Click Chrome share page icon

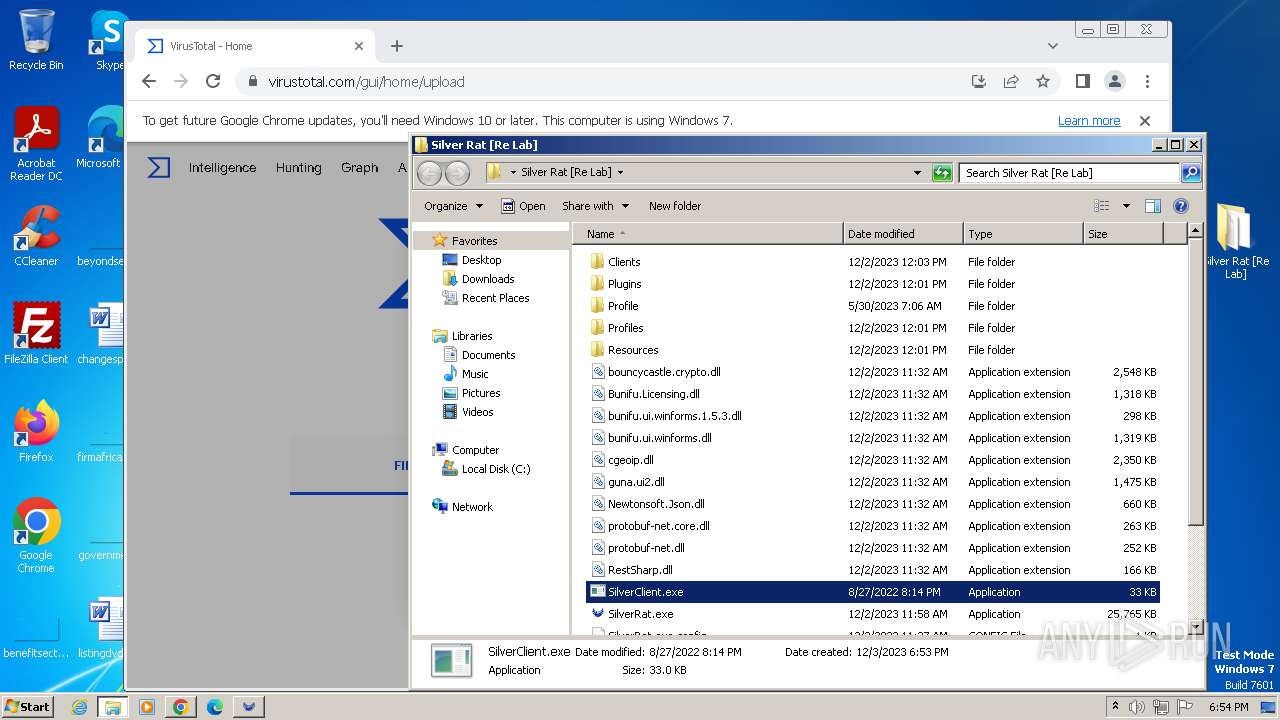coord(1011,82)
